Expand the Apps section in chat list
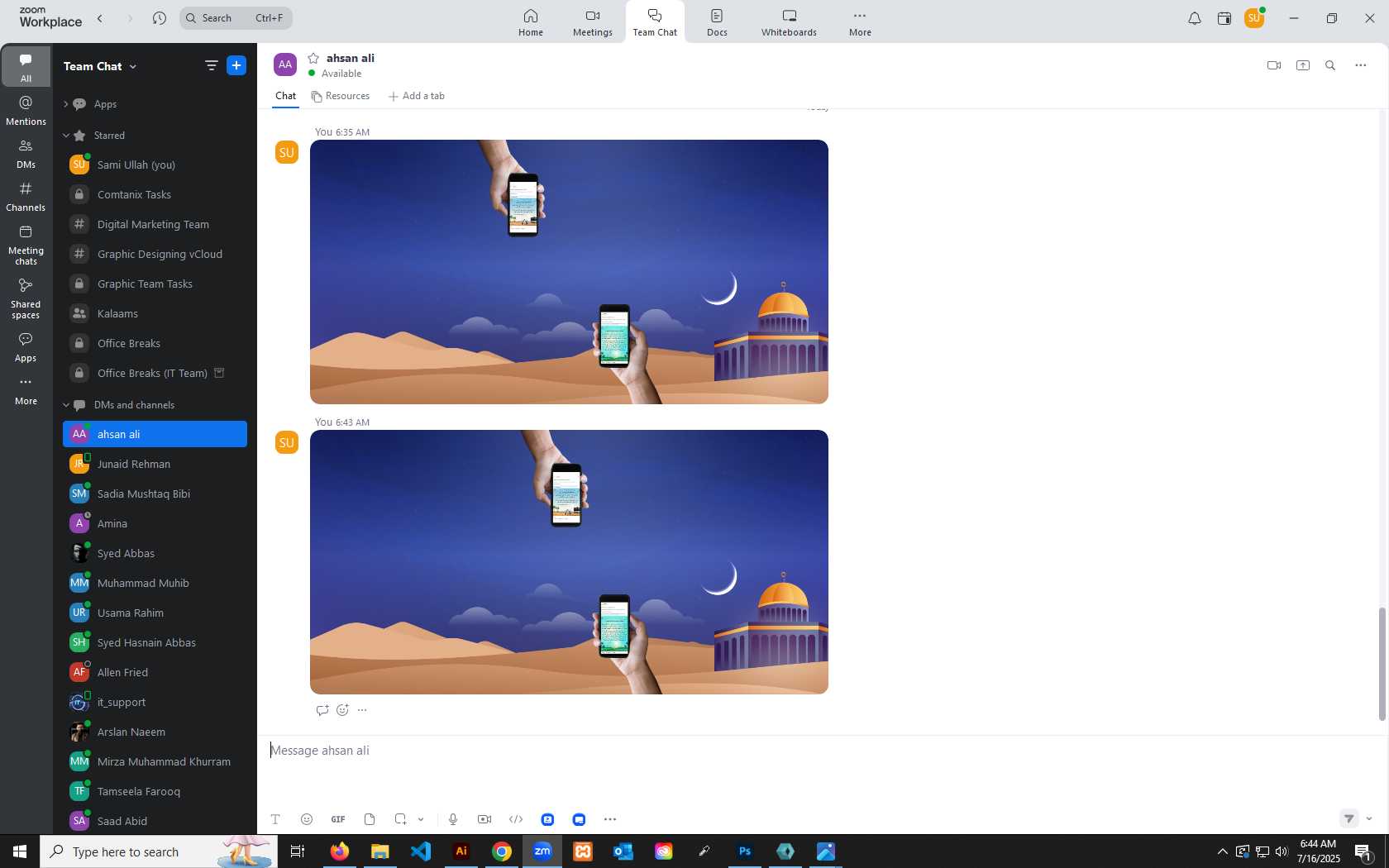 (65, 104)
